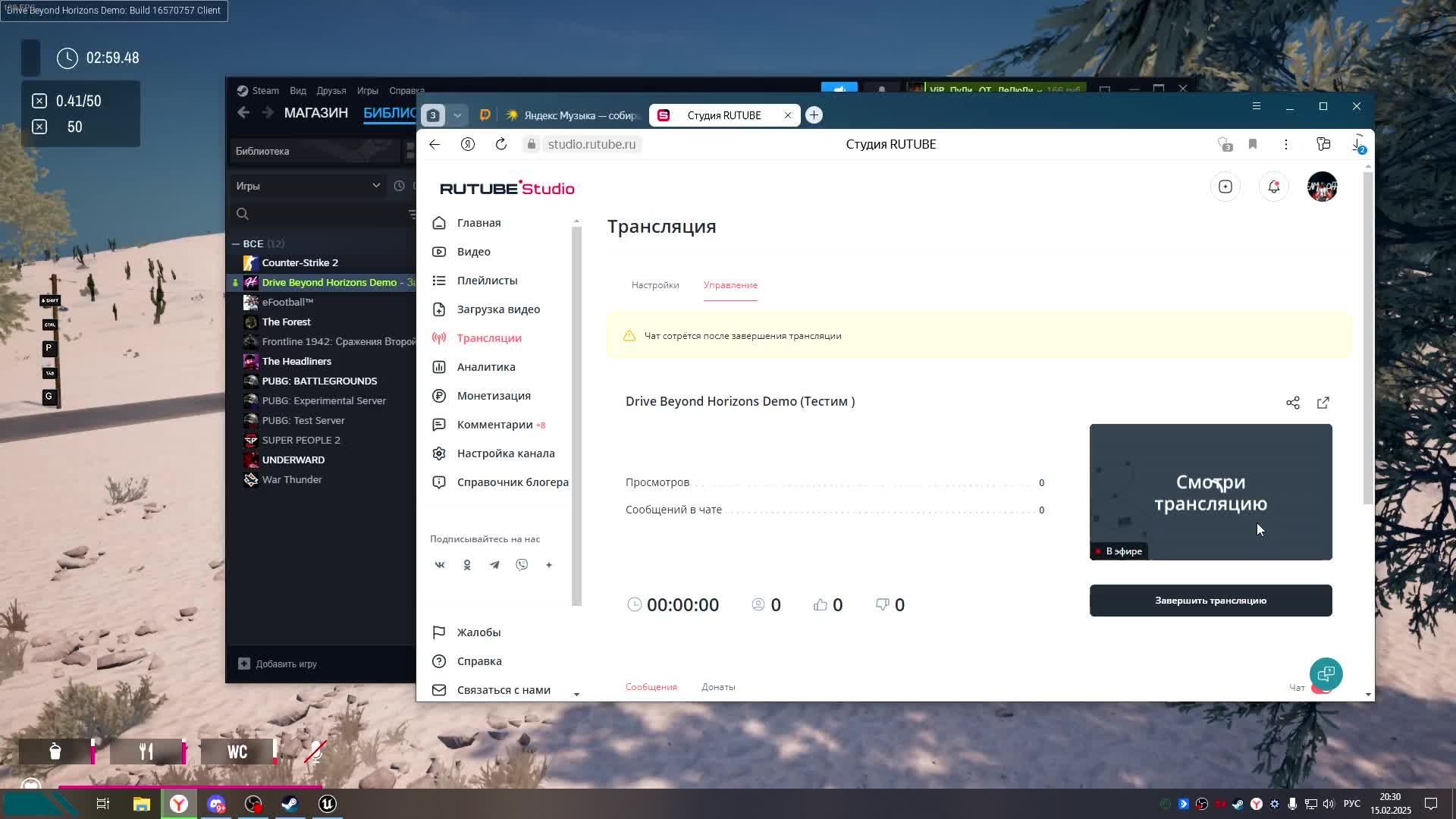Click the Yandex home icon in toolbar
Viewport: 1456px width, 819px height.
click(x=468, y=144)
